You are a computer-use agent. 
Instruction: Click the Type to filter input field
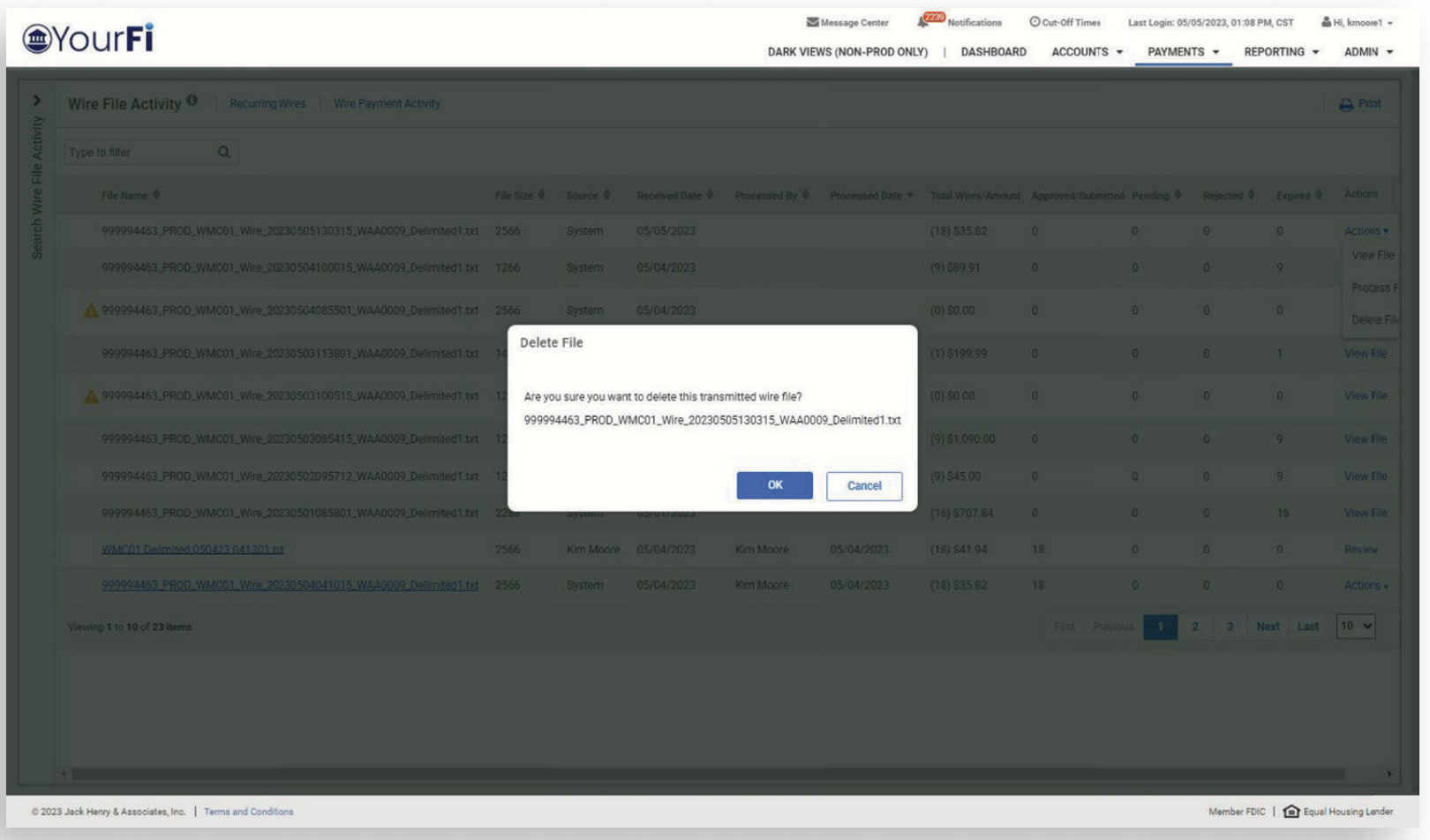click(x=141, y=152)
